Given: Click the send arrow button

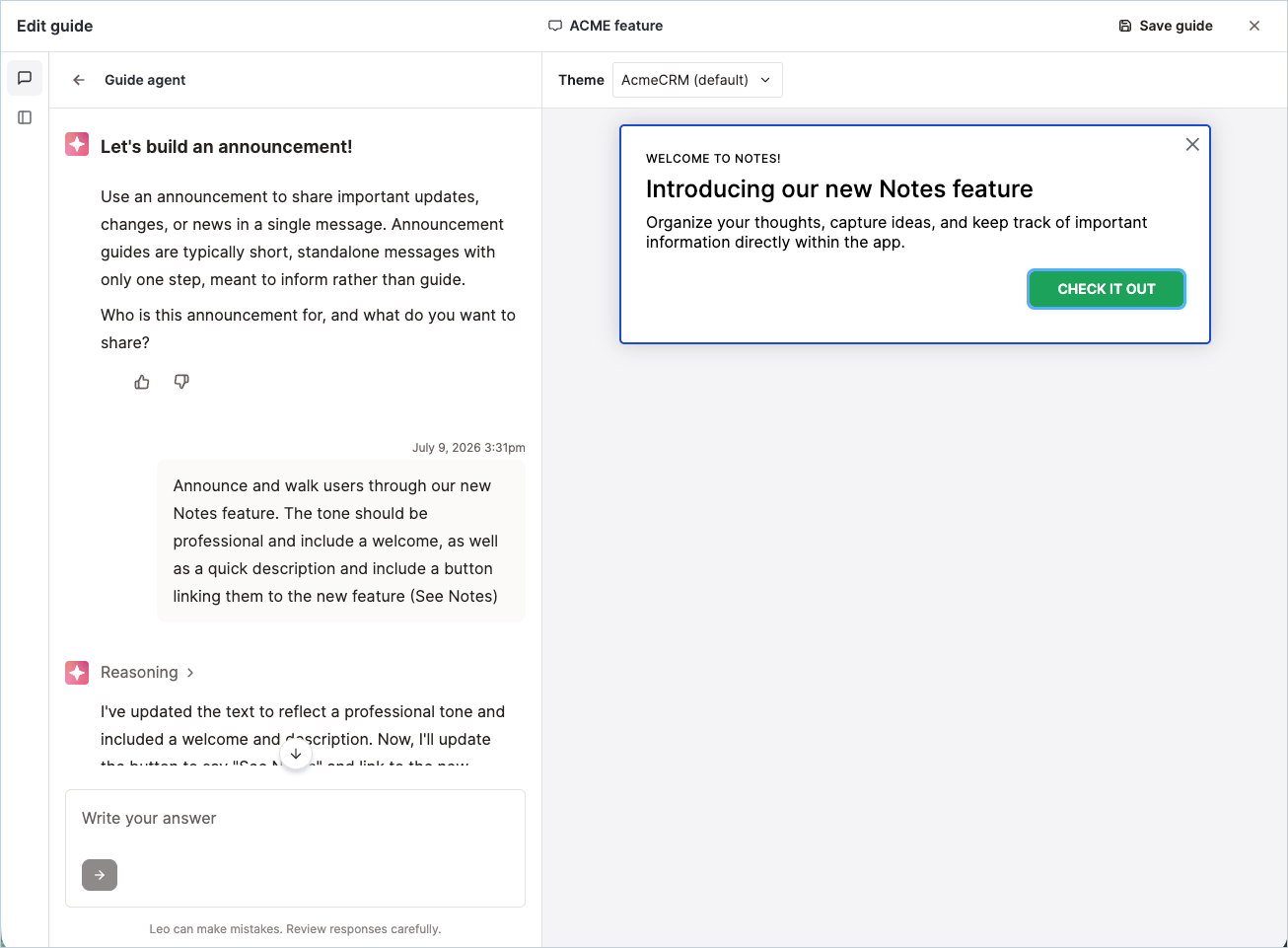Looking at the screenshot, I should 100,875.
